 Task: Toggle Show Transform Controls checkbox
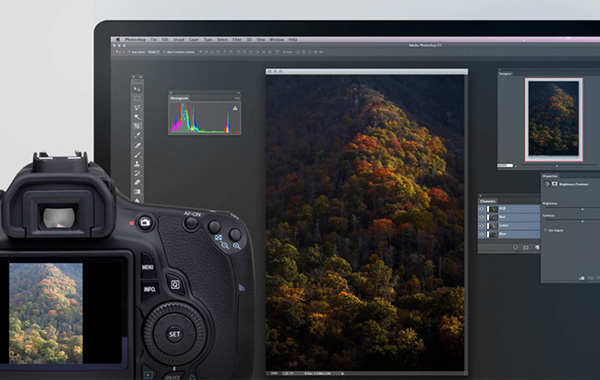(165, 52)
